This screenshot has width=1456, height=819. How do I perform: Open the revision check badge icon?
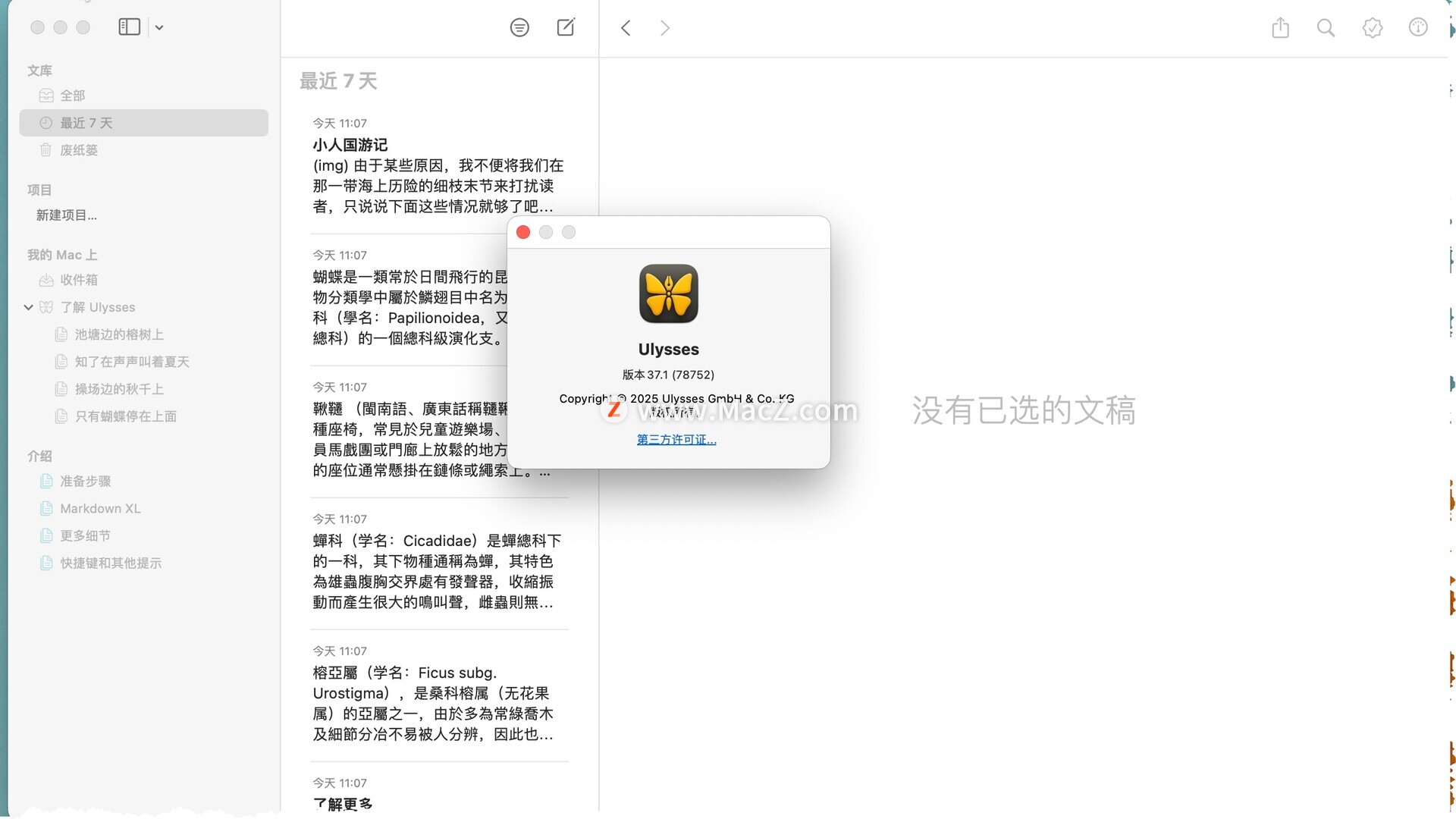coord(1373,28)
